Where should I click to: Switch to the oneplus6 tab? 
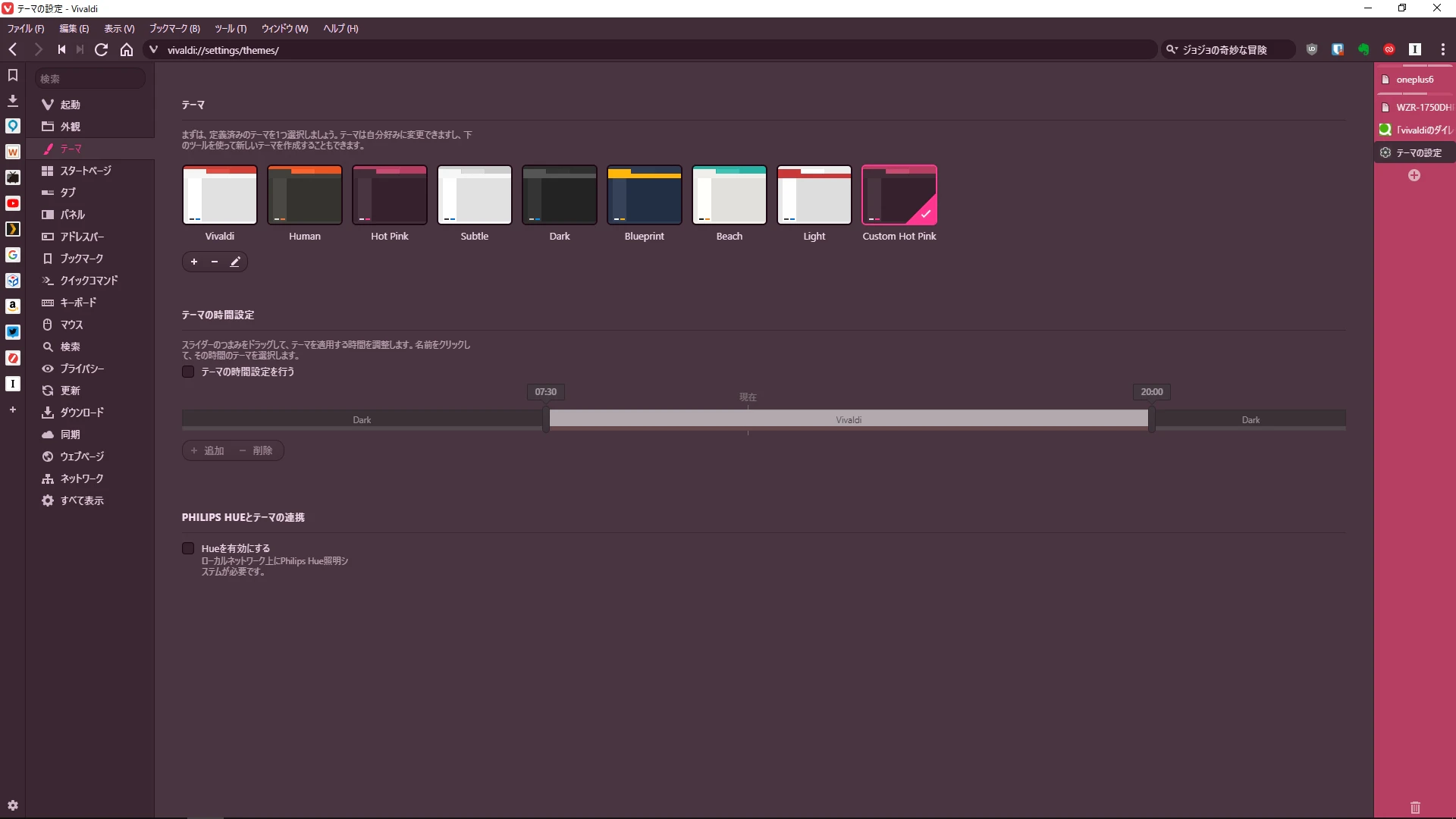(x=1415, y=80)
